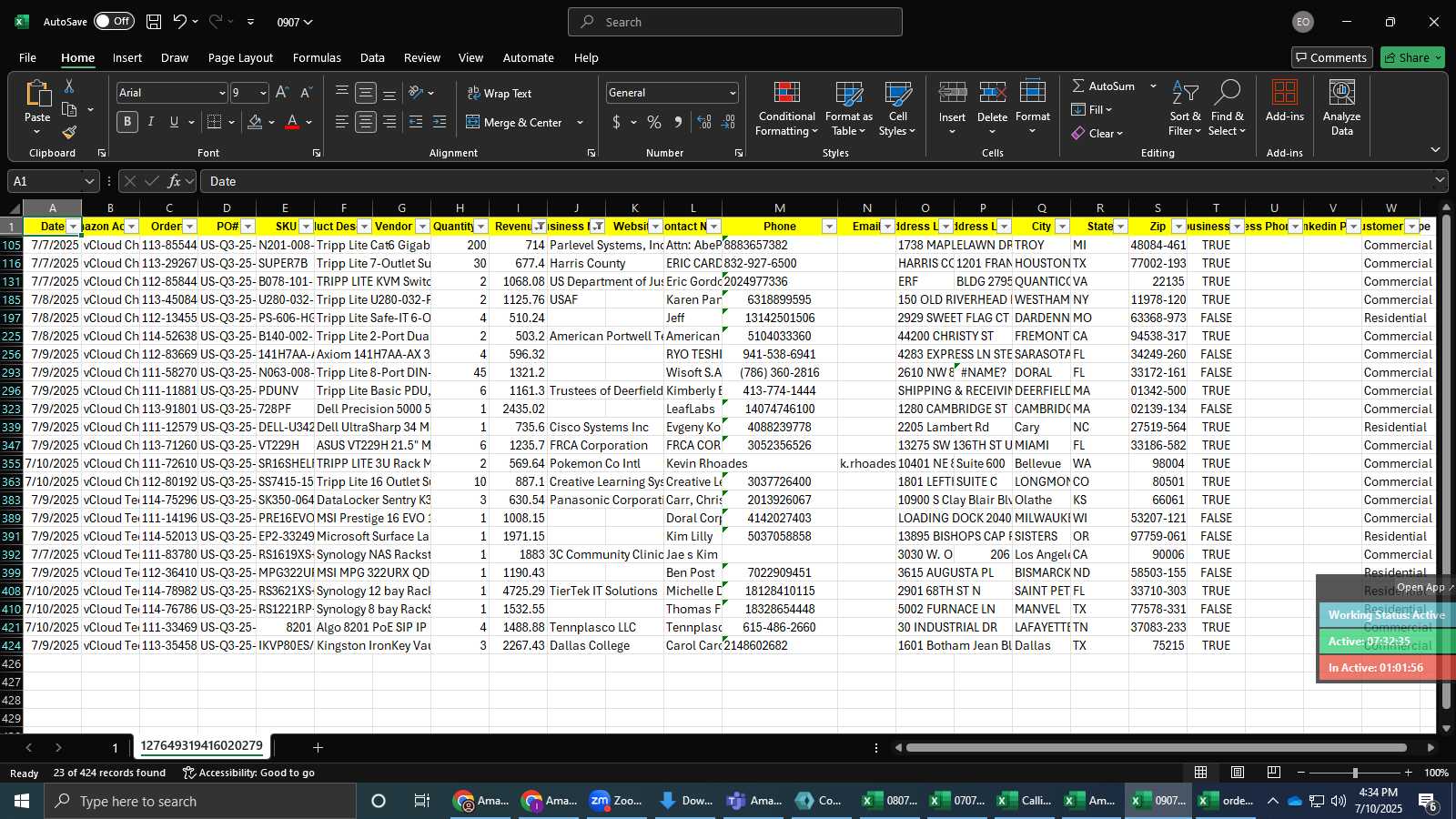Decrease font size with small A icon

pos(306,93)
